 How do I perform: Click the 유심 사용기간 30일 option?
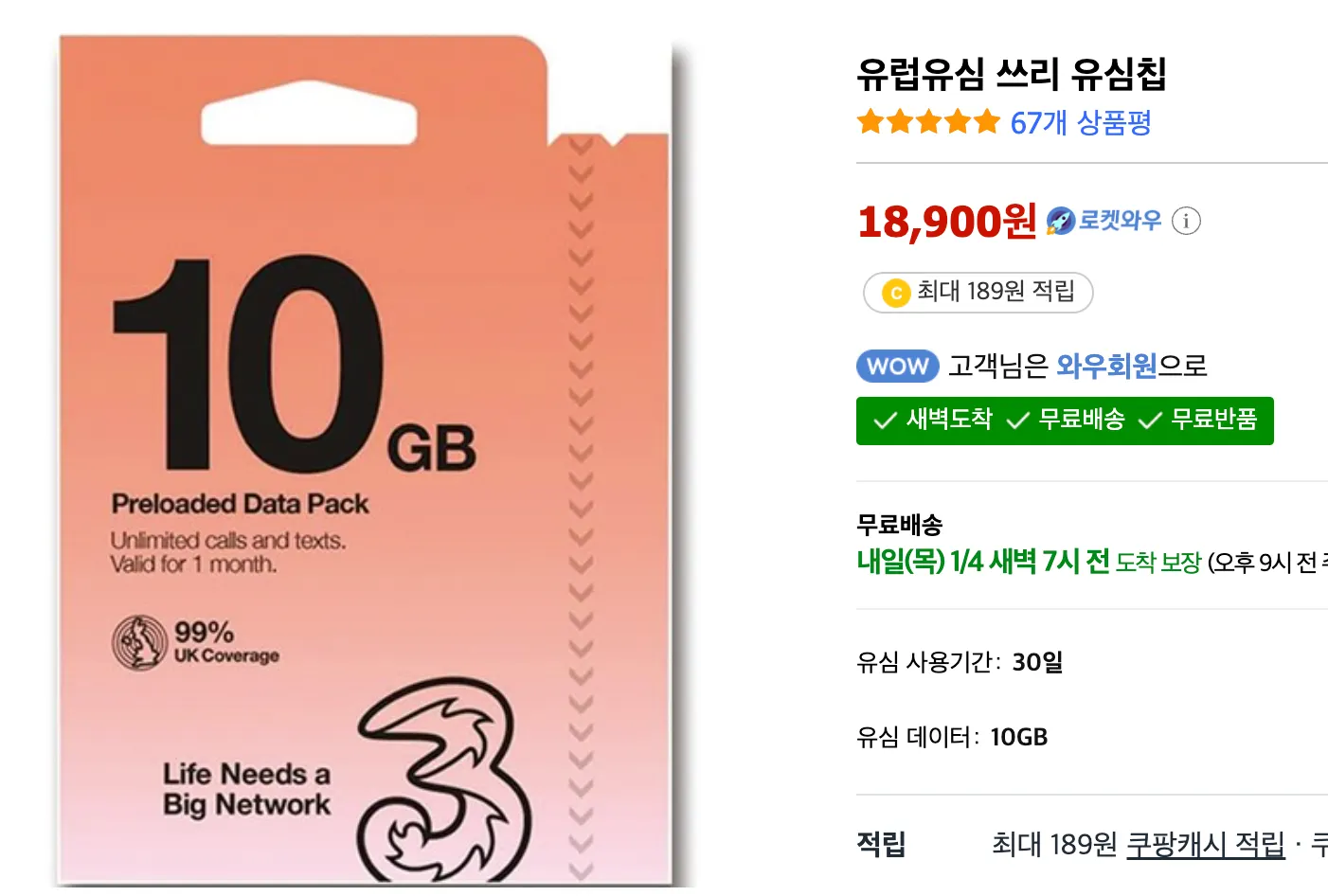960,662
